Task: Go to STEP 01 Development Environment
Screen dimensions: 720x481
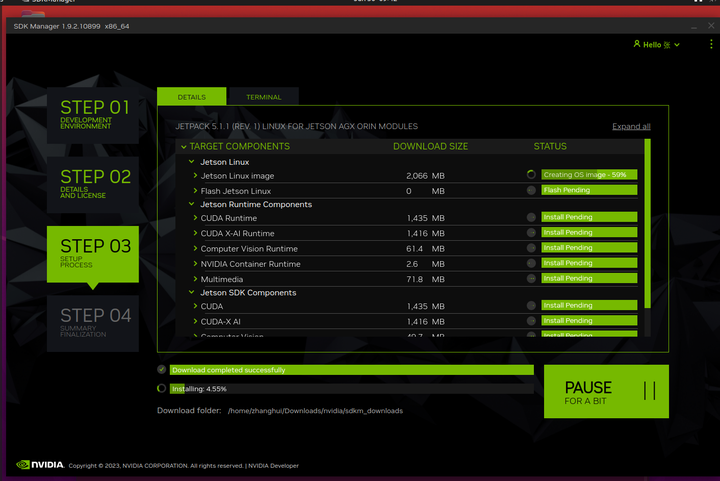Action: point(93,115)
